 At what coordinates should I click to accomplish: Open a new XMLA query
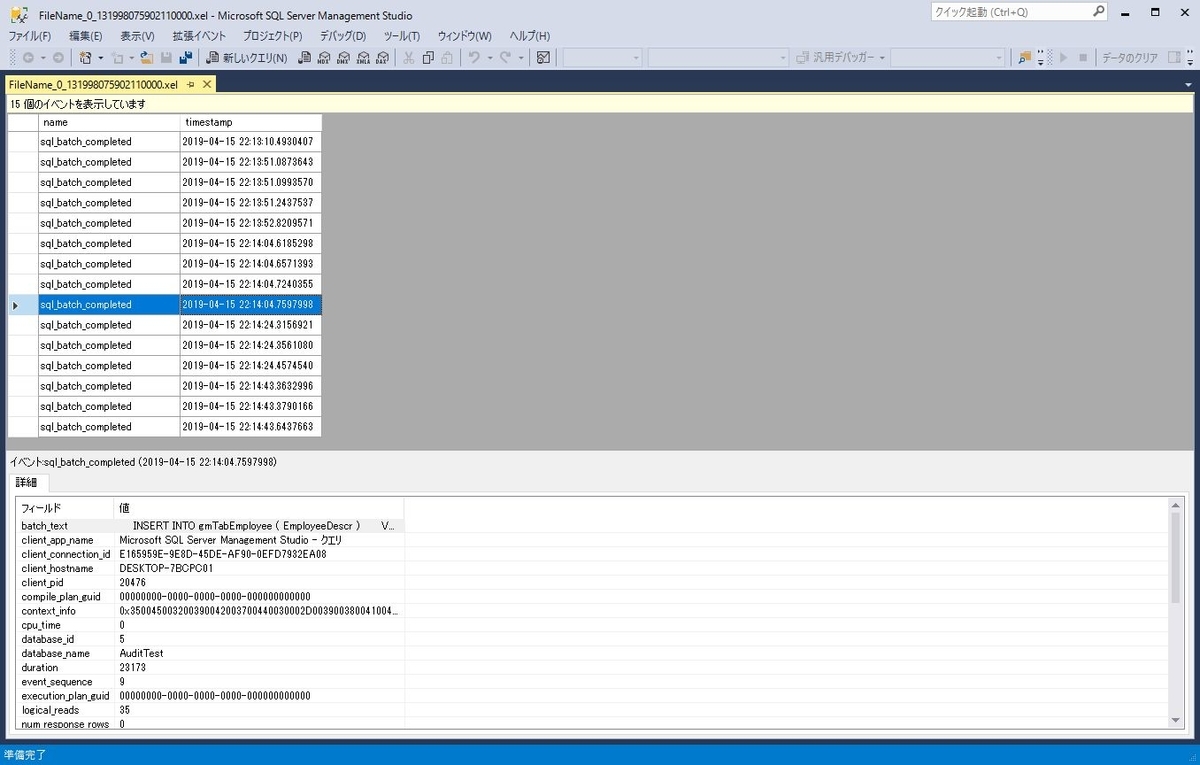[363, 58]
